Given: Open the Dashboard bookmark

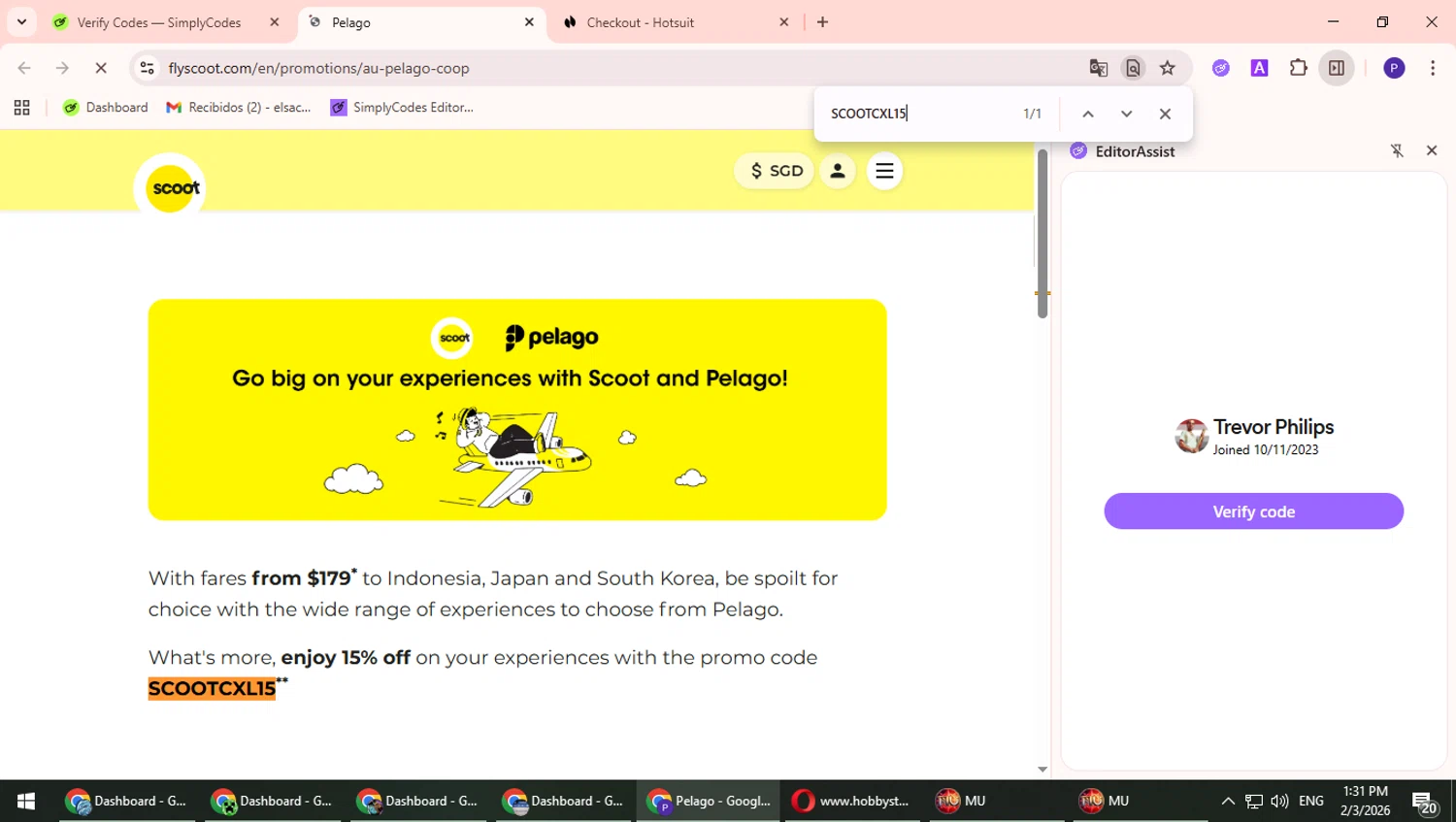Looking at the screenshot, I should click(x=106, y=108).
